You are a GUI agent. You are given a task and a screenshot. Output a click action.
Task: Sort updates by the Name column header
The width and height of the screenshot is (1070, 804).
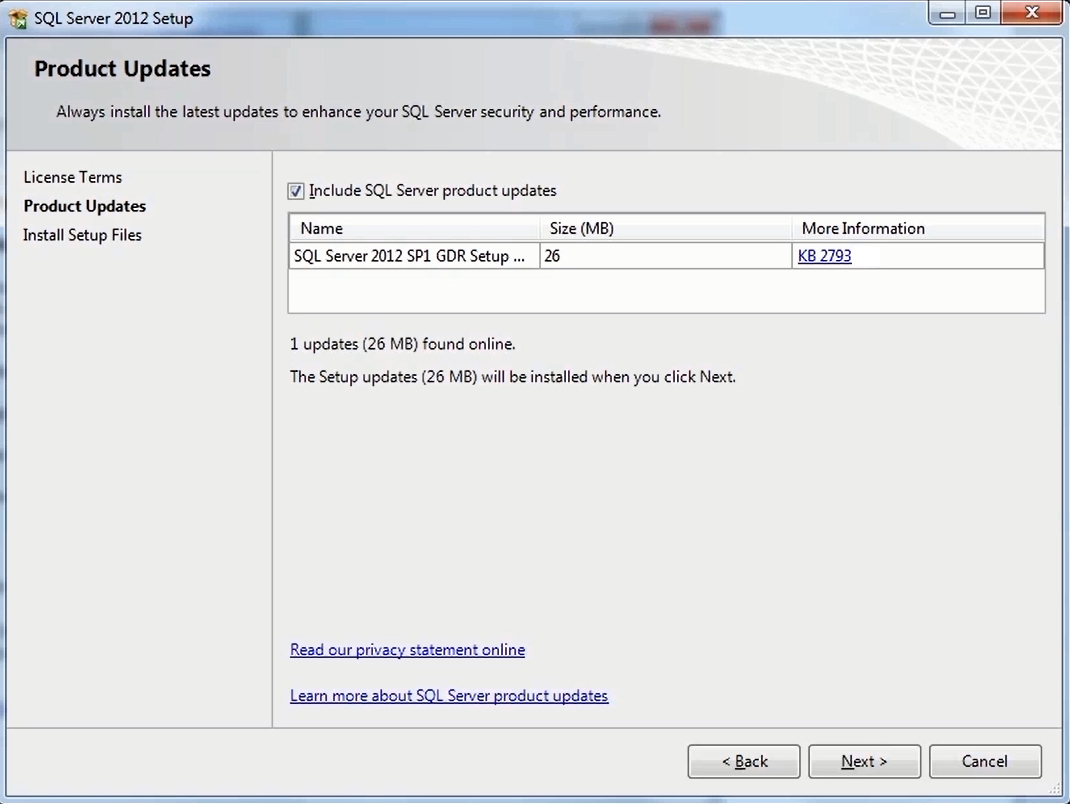[414, 229]
